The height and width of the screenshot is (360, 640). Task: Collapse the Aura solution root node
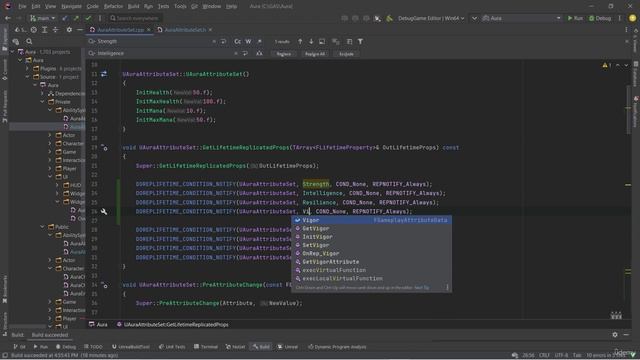[x=13, y=52]
